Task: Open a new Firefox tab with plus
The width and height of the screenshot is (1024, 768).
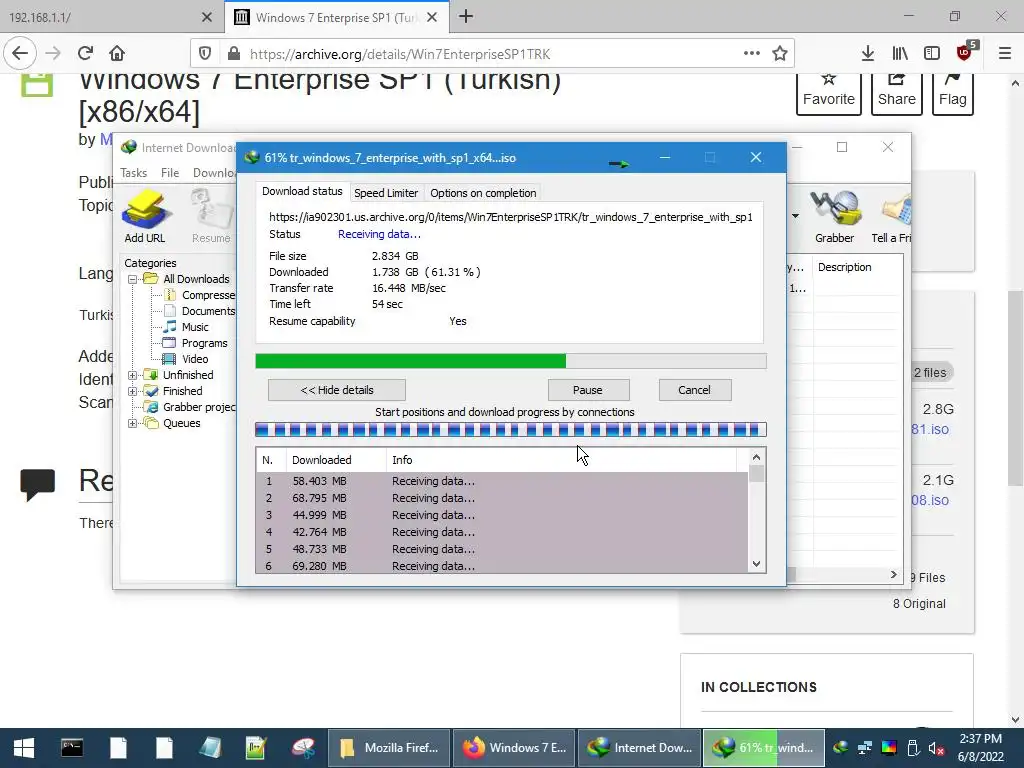Action: coord(466,17)
